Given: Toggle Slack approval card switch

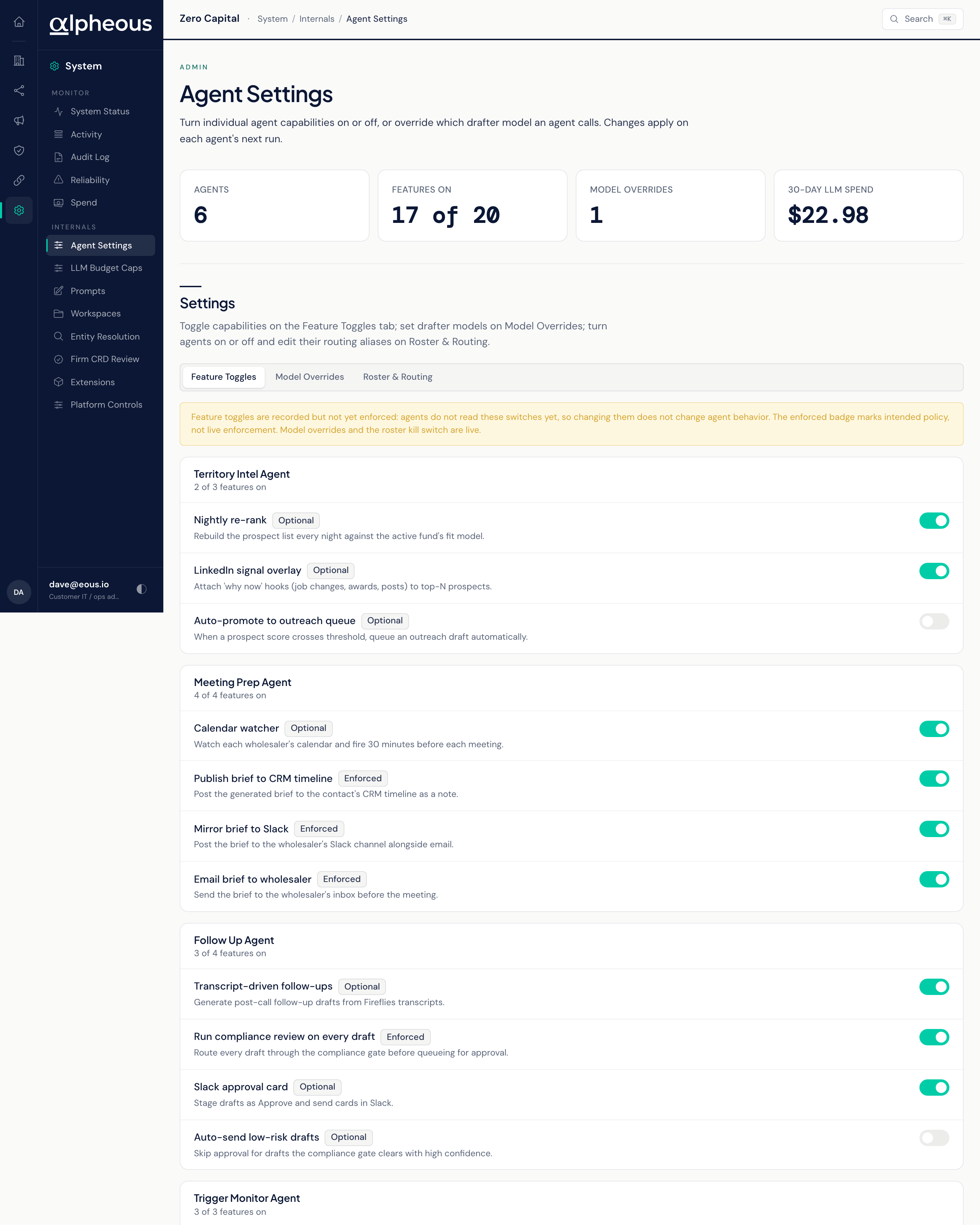Looking at the screenshot, I should 933,1088.
